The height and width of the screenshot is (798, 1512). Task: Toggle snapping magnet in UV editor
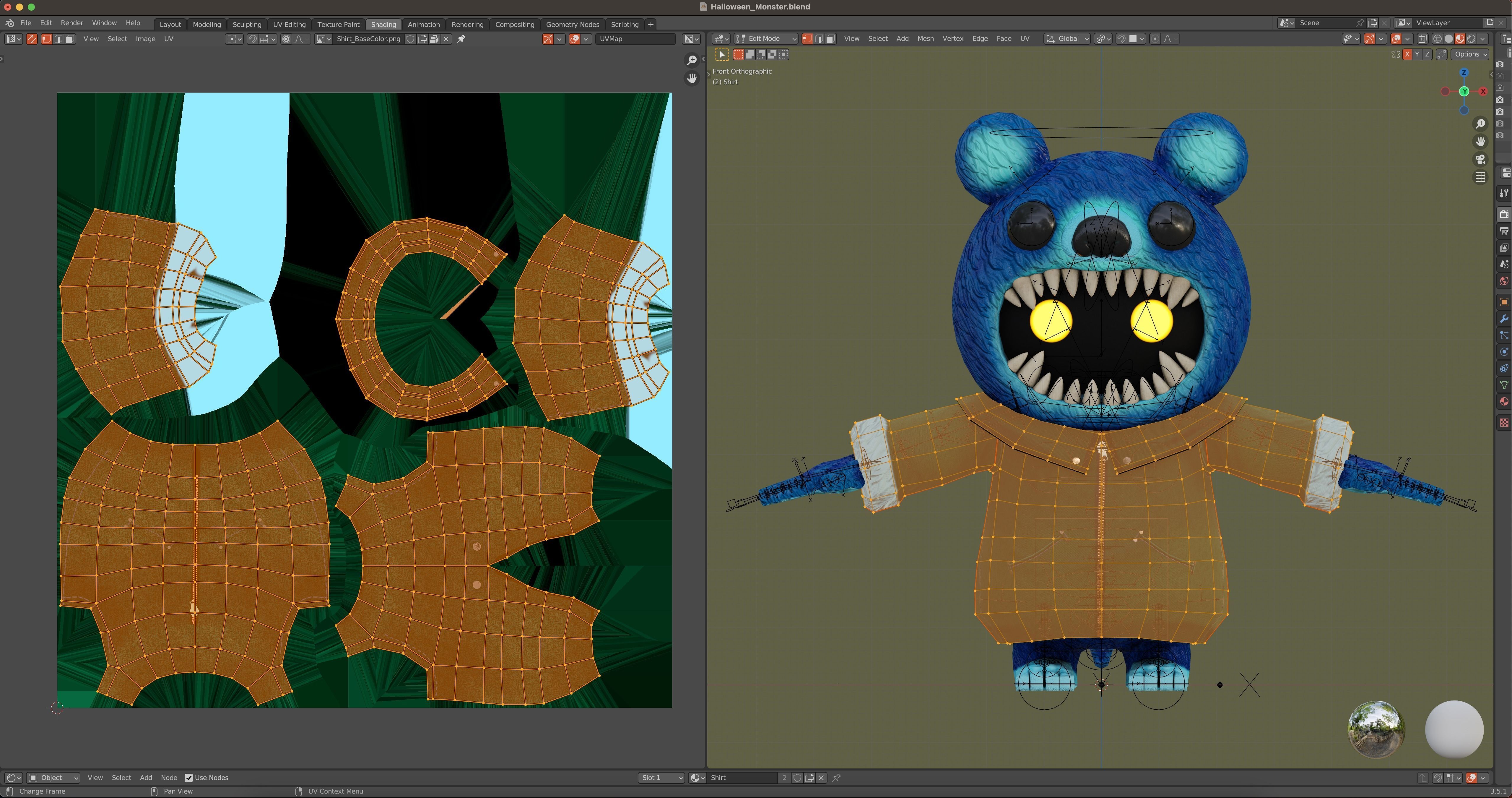(252, 39)
